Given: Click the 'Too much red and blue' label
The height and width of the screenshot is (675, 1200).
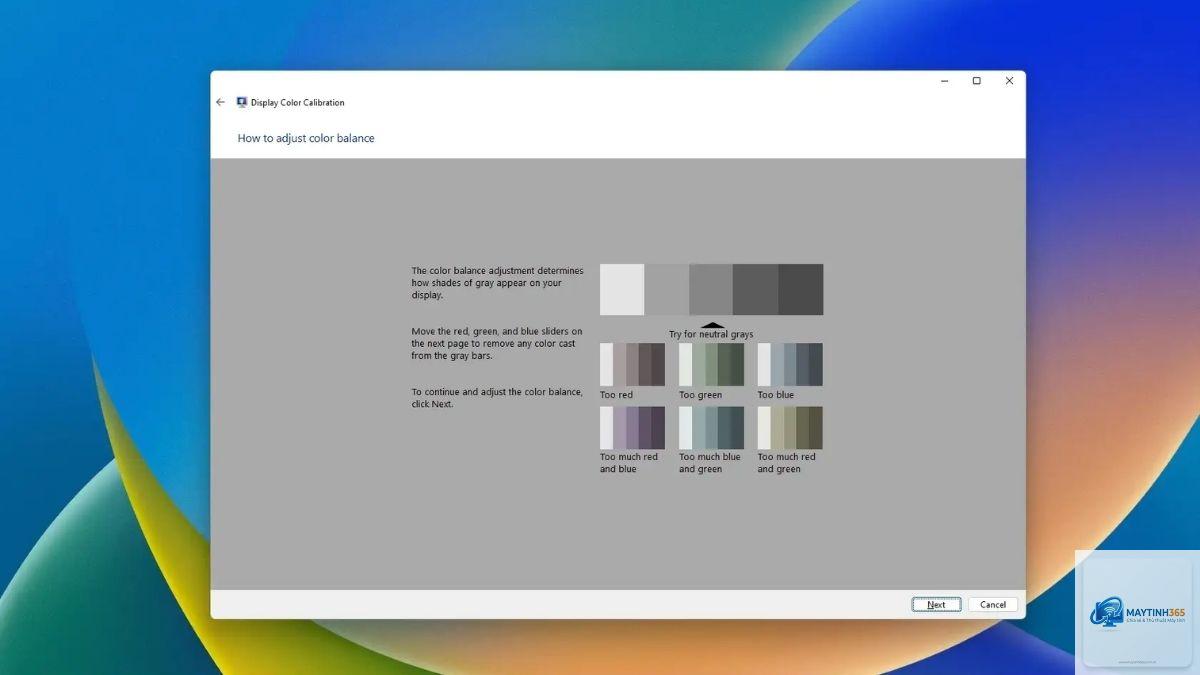Looking at the screenshot, I should pyautogui.click(x=629, y=463).
